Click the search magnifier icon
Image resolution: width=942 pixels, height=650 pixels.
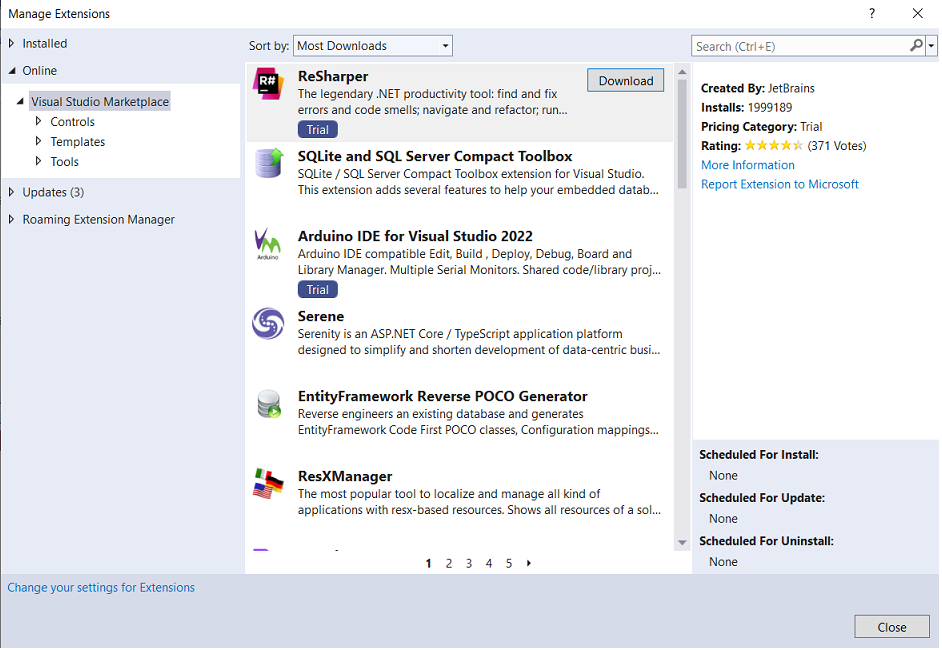[916, 46]
